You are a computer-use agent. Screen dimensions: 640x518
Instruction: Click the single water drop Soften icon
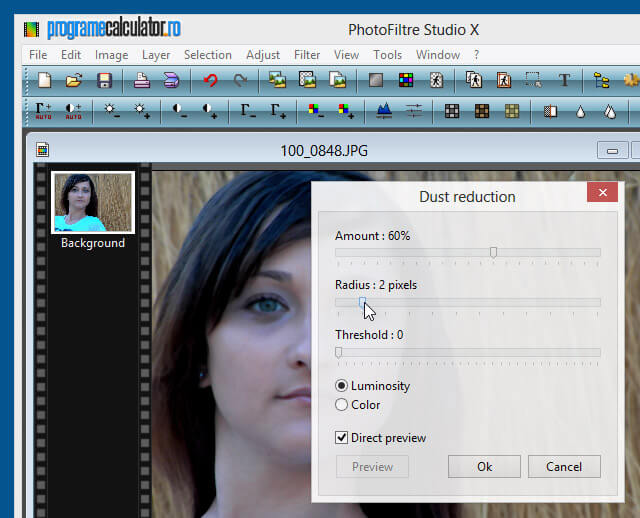[x=580, y=111]
